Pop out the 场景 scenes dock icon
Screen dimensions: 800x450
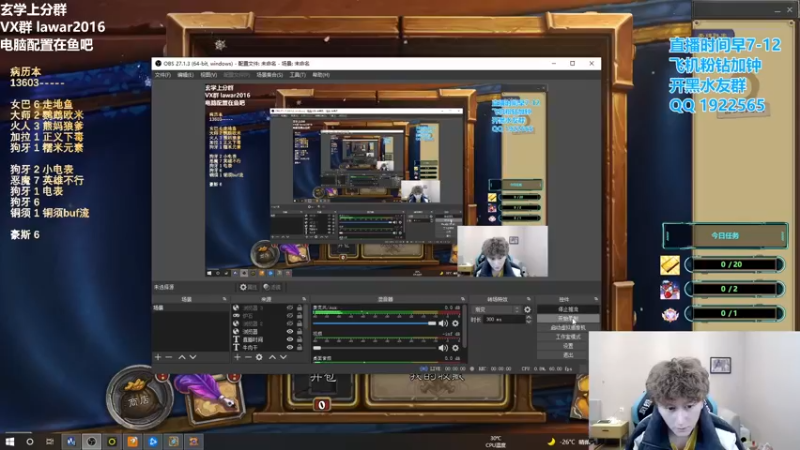[x=224, y=299]
